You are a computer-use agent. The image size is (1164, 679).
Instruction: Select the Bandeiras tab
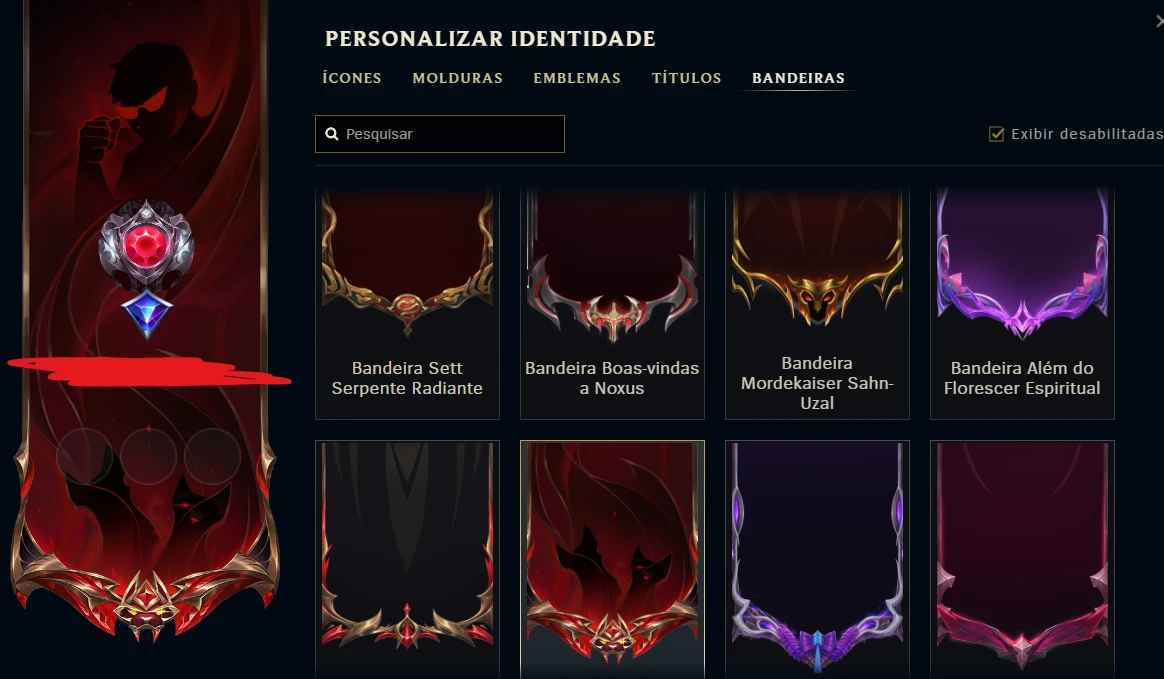point(798,78)
